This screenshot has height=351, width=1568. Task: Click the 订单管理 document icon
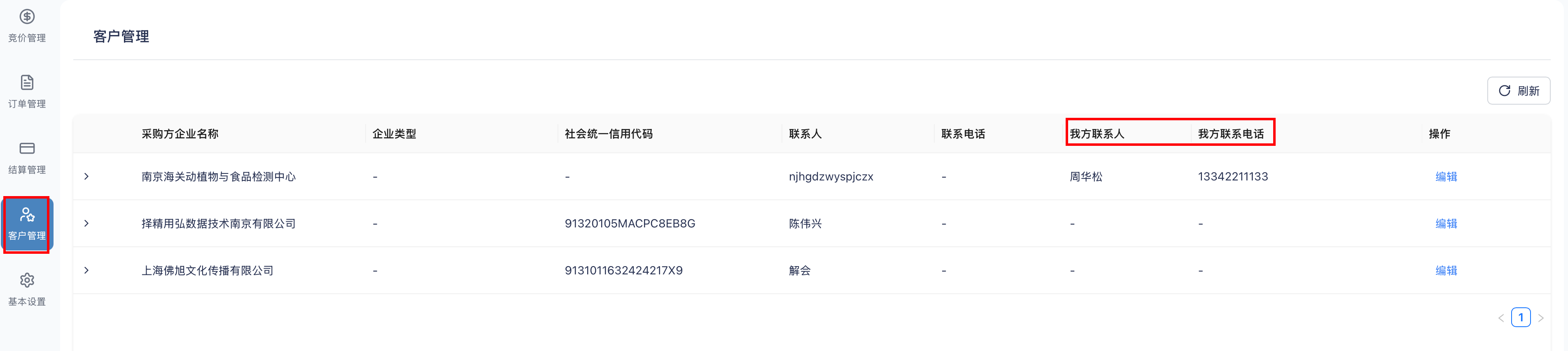click(x=27, y=82)
